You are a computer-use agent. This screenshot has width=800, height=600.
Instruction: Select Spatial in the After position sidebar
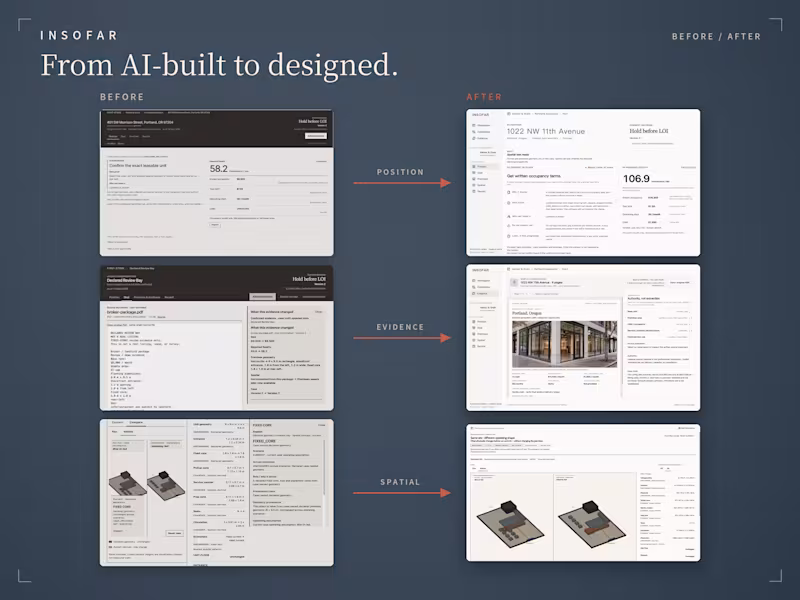point(480,185)
